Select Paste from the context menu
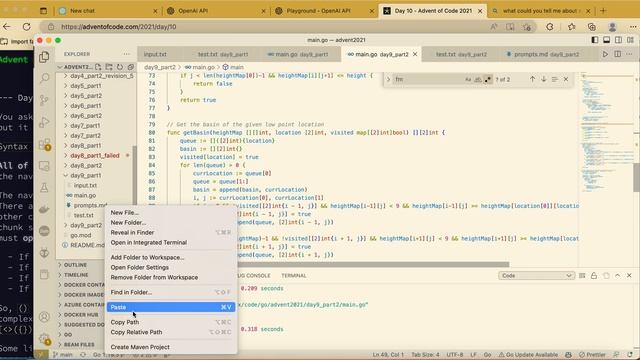The height and width of the screenshot is (360, 640). [x=171, y=307]
